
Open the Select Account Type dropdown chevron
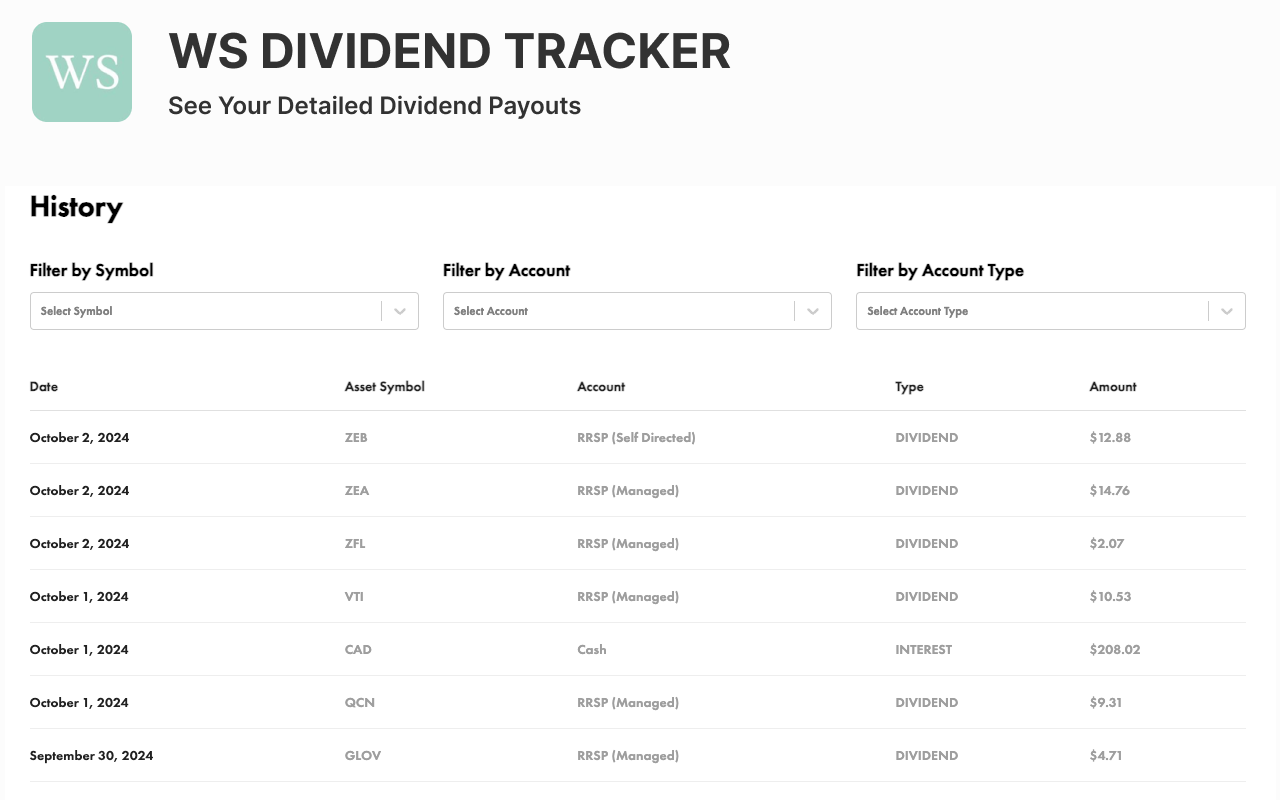click(x=1226, y=311)
